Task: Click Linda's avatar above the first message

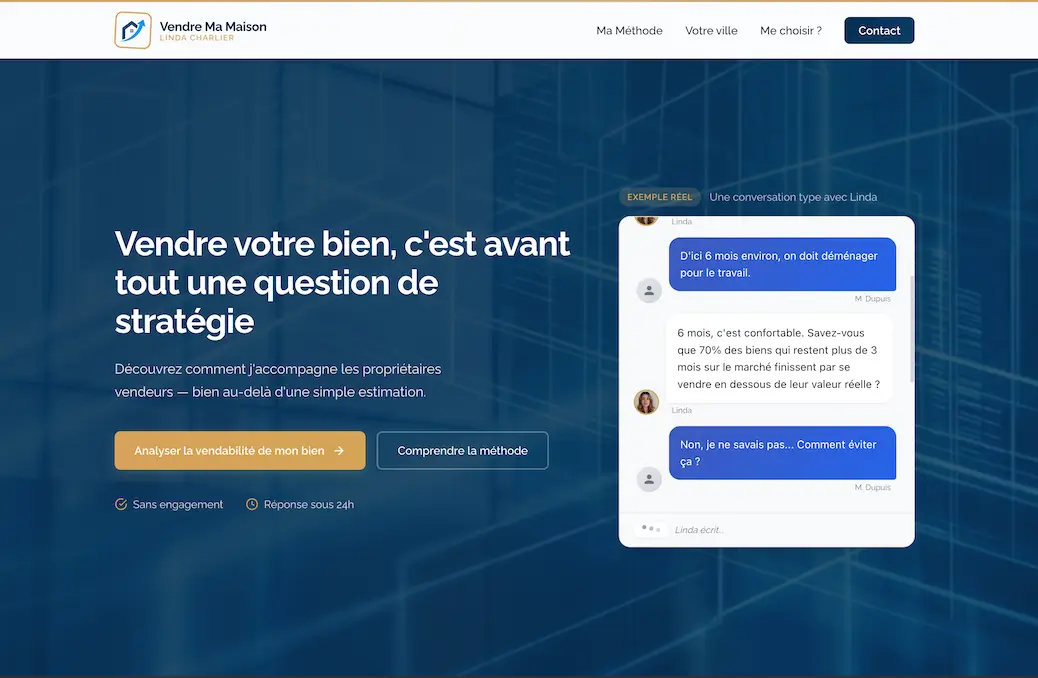Action: point(646,220)
